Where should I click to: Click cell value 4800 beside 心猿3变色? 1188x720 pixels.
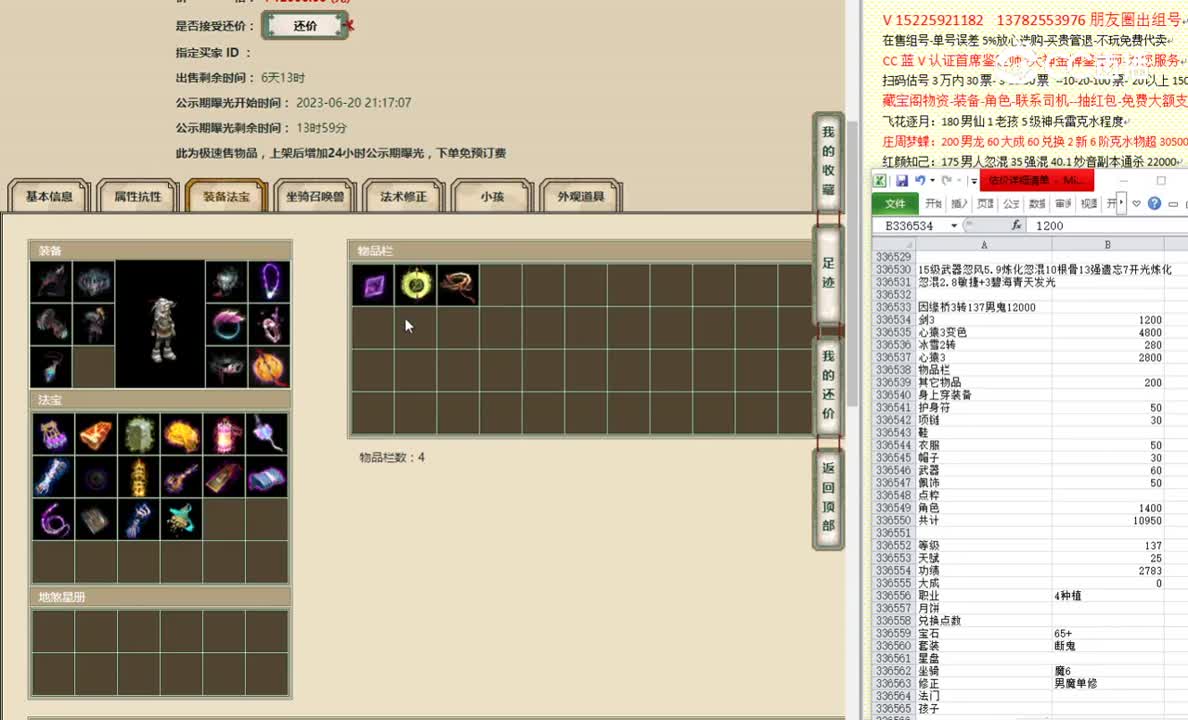coord(1108,332)
